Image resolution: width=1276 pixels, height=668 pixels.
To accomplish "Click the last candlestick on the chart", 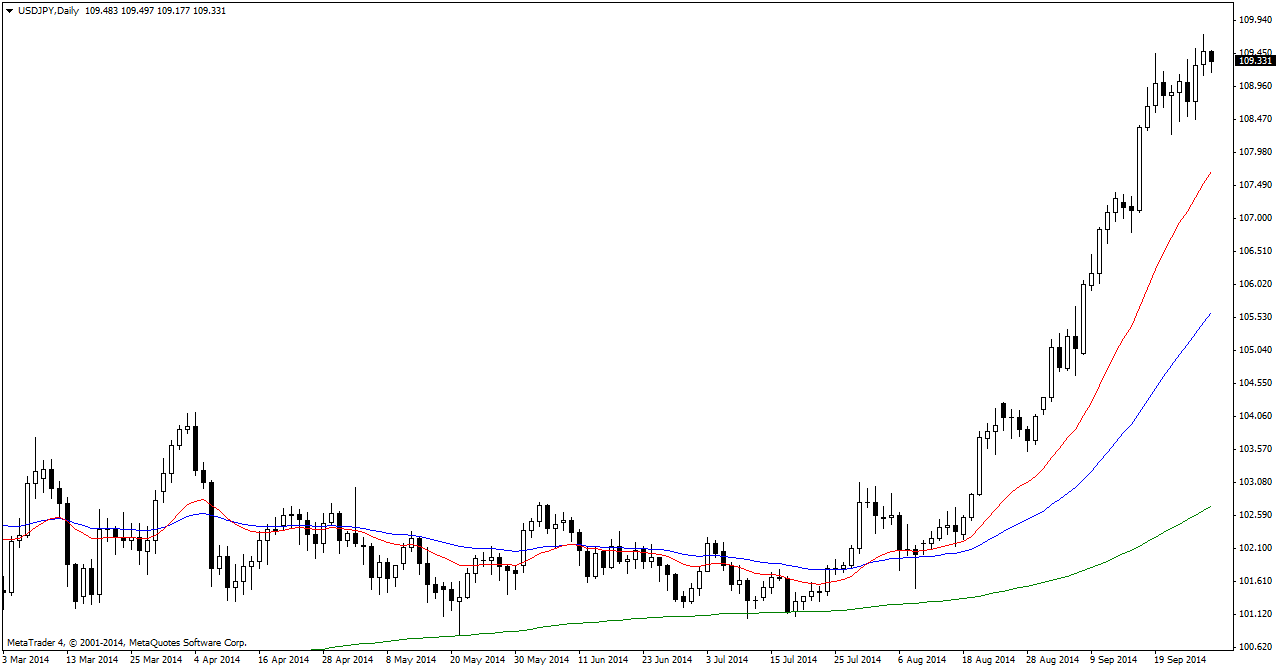I will (x=1212, y=57).
